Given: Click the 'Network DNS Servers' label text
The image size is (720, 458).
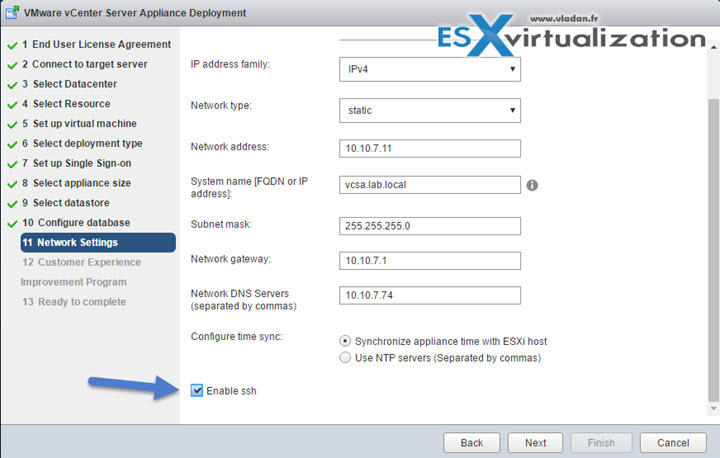Looking at the screenshot, I should click(240, 293).
